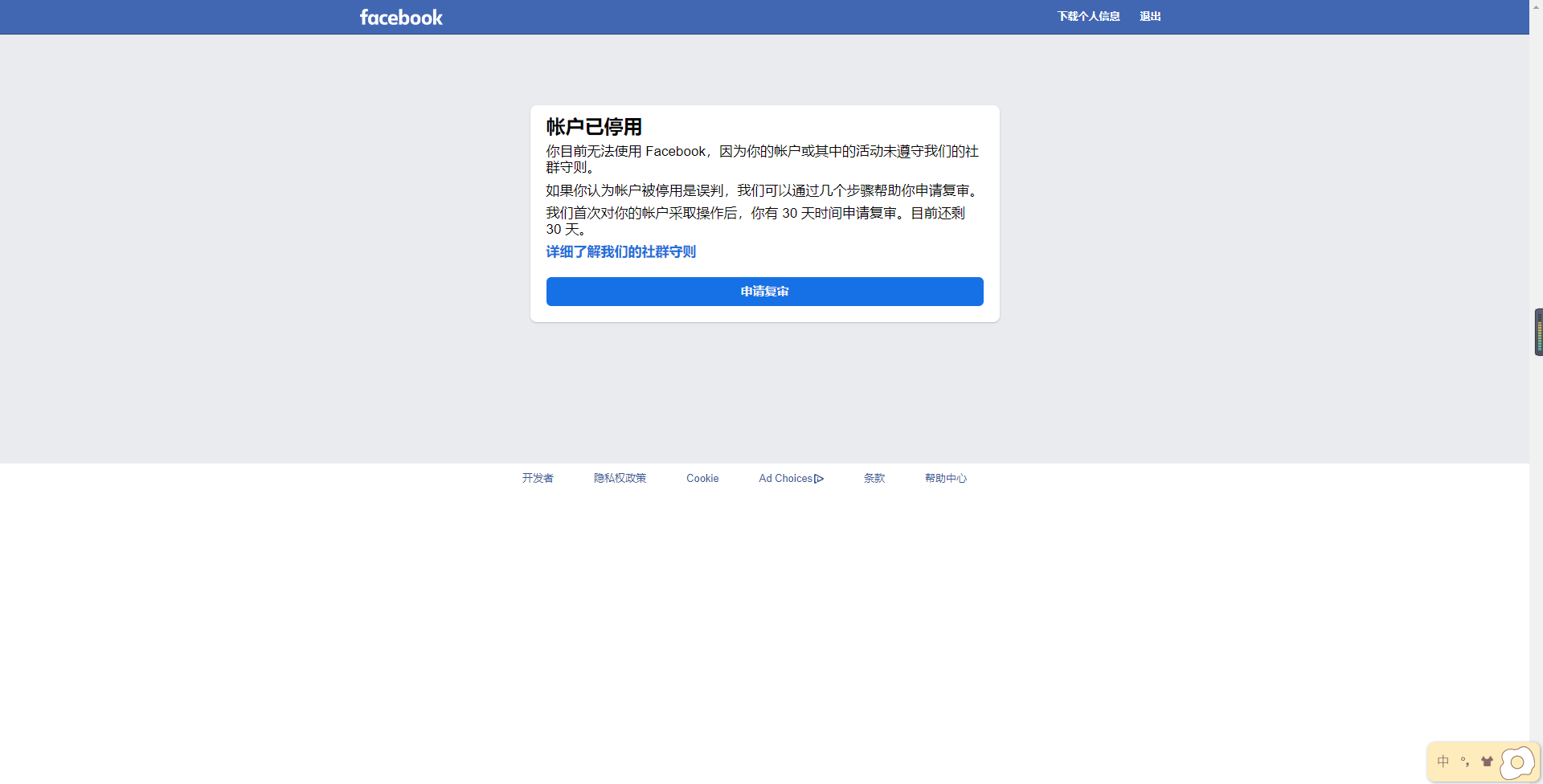This screenshot has width=1543, height=784.
Task: Toggle the IME punctuation mode icon
Action: (1465, 762)
